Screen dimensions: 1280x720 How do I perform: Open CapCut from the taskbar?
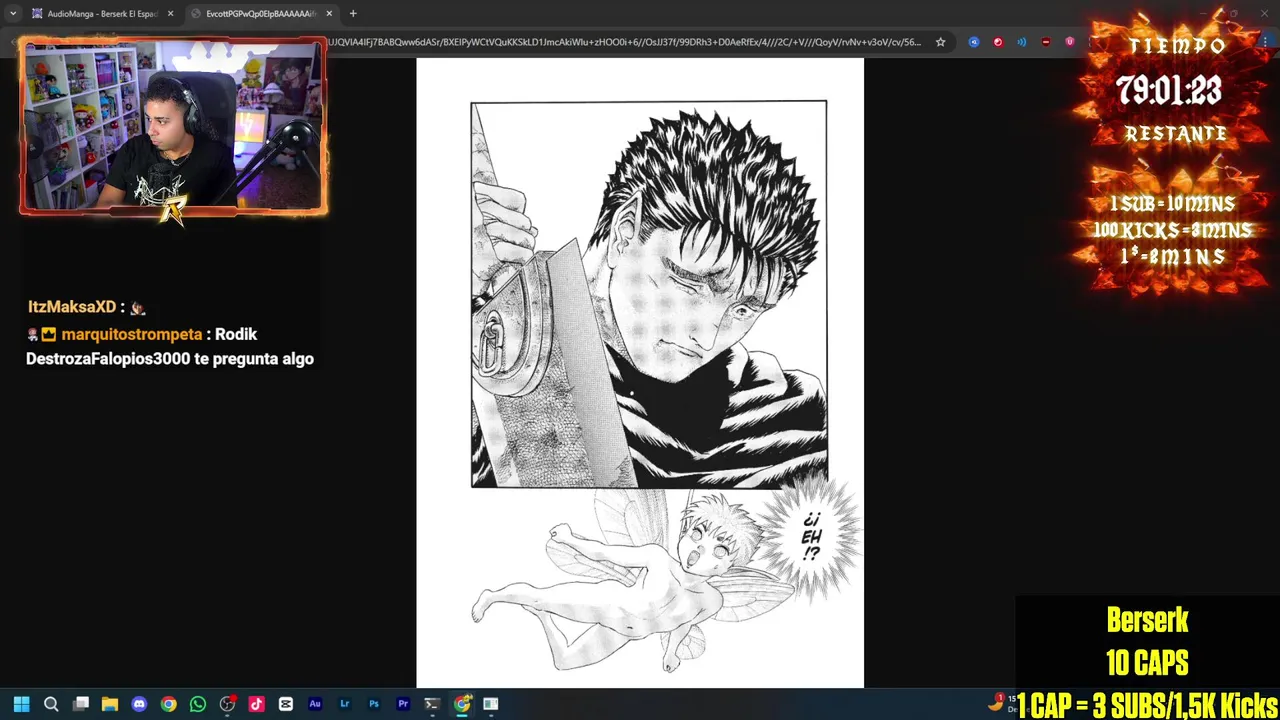pyautogui.click(x=286, y=704)
